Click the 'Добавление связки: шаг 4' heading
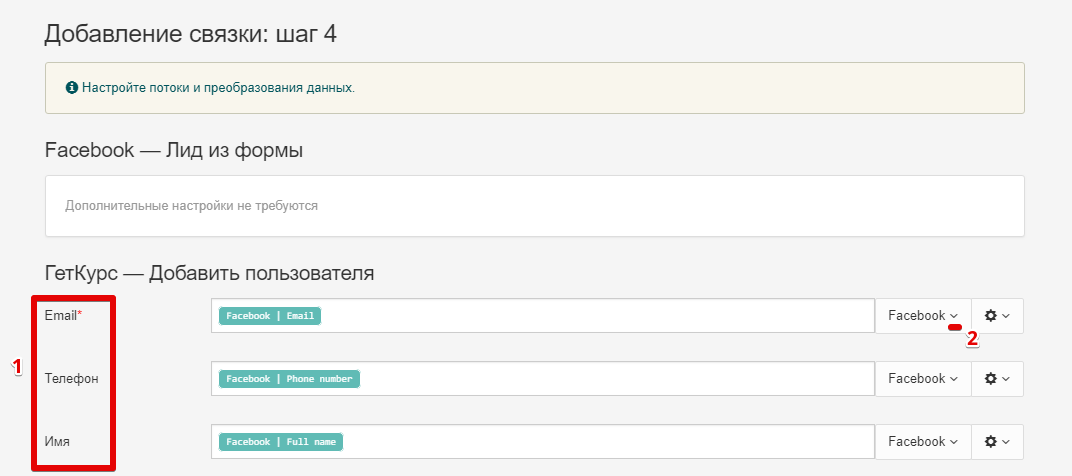Viewport: 1072px width, 476px height. (x=191, y=34)
